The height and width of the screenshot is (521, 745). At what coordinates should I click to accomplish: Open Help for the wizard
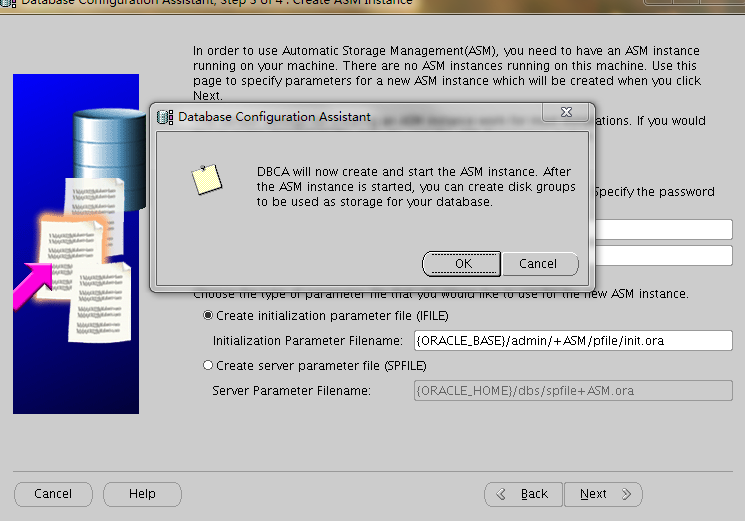[x=142, y=494]
